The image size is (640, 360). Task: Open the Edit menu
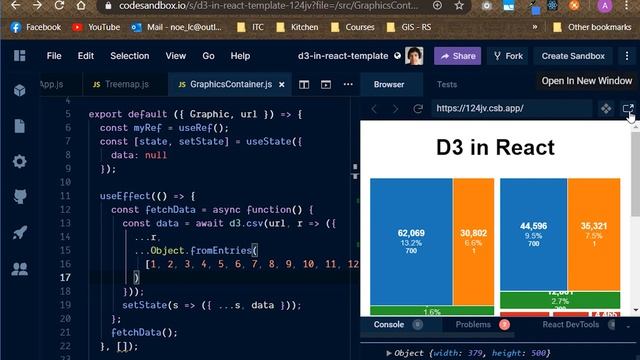[86, 56]
